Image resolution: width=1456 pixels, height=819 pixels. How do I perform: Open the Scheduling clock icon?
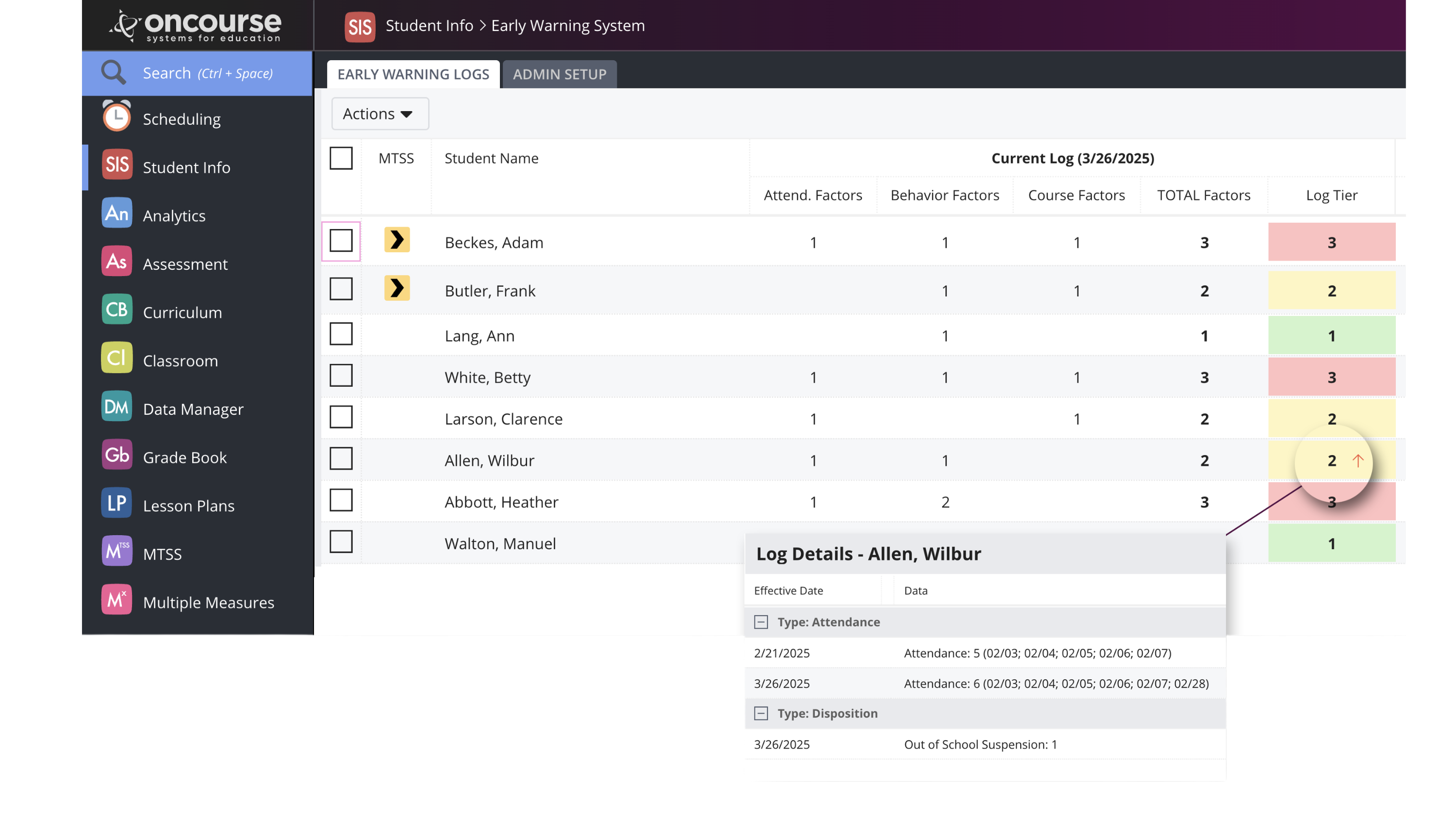pos(116,117)
